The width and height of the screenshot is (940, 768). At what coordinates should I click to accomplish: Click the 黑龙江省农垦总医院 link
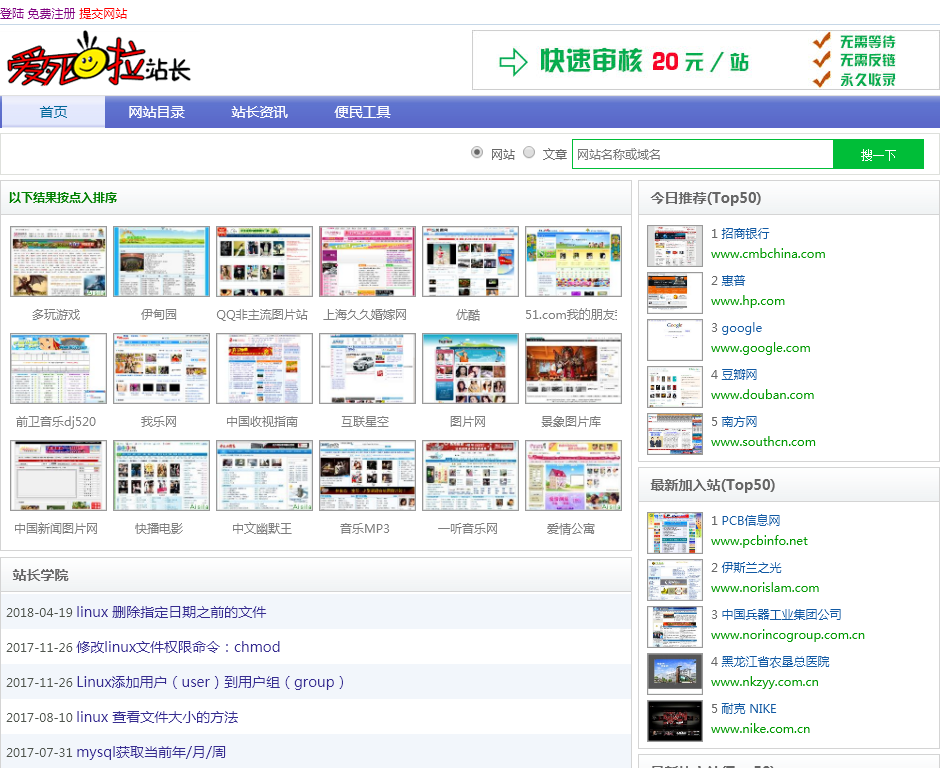[775, 661]
